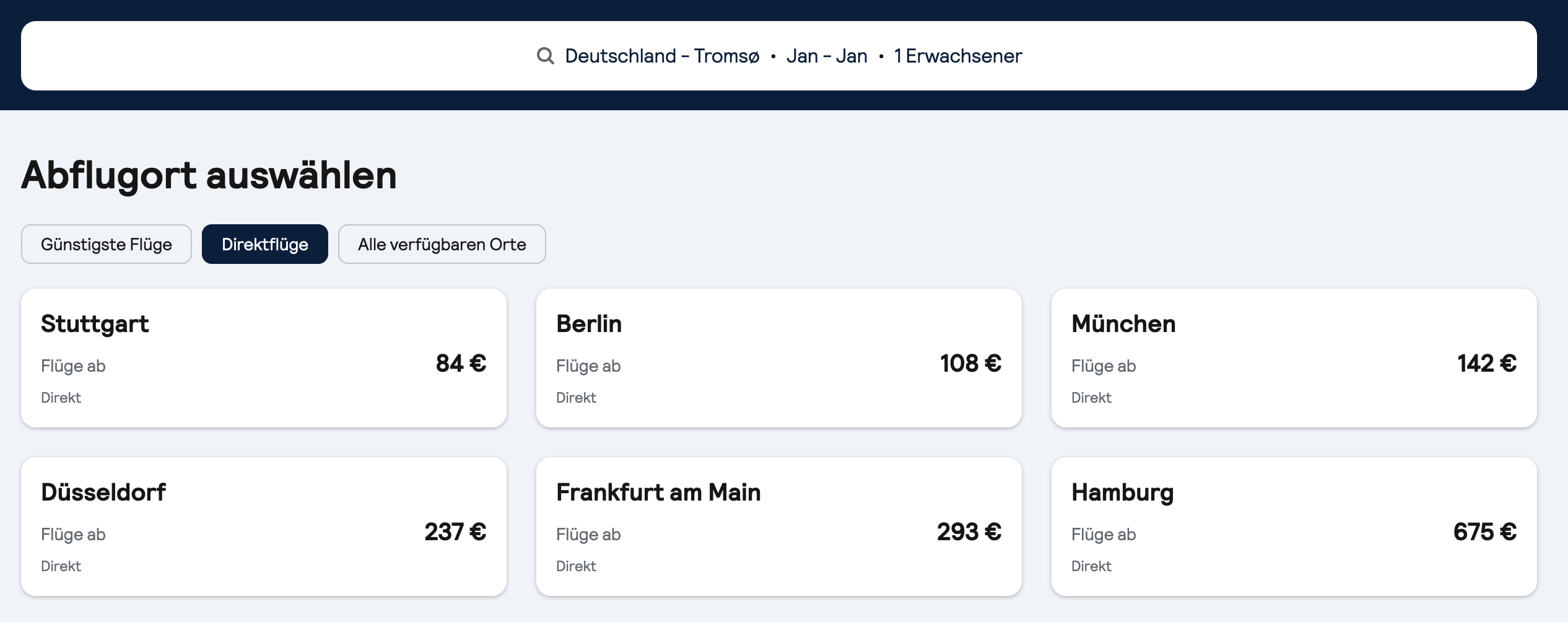Show Alle verfügbaren Orte
The image size is (1568, 622).
point(442,244)
